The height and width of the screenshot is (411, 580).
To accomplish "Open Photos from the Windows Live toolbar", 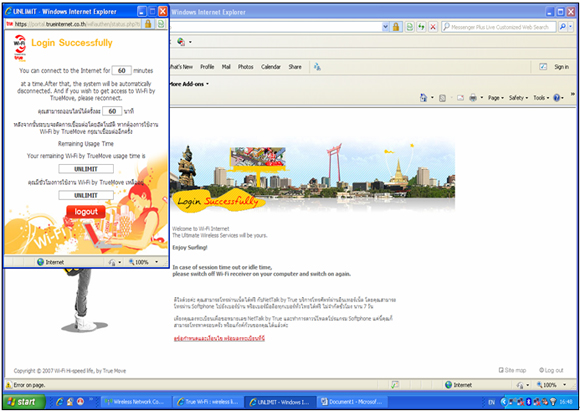I will [x=246, y=67].
